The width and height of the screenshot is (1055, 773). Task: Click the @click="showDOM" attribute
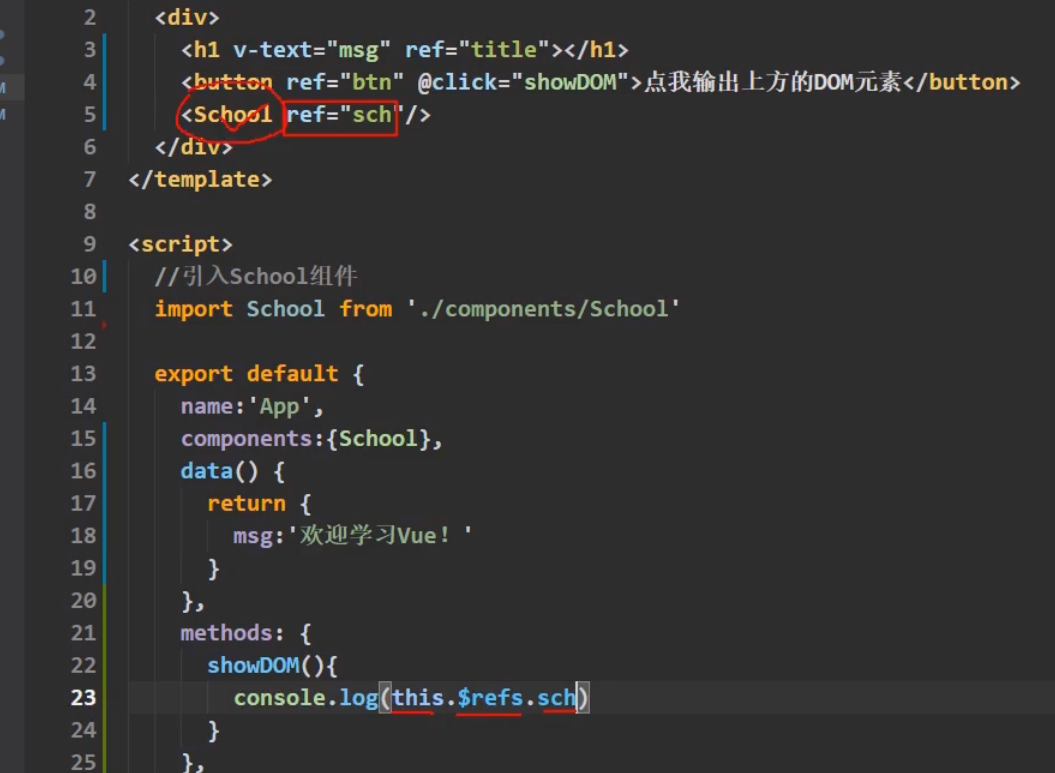point(523,82)
